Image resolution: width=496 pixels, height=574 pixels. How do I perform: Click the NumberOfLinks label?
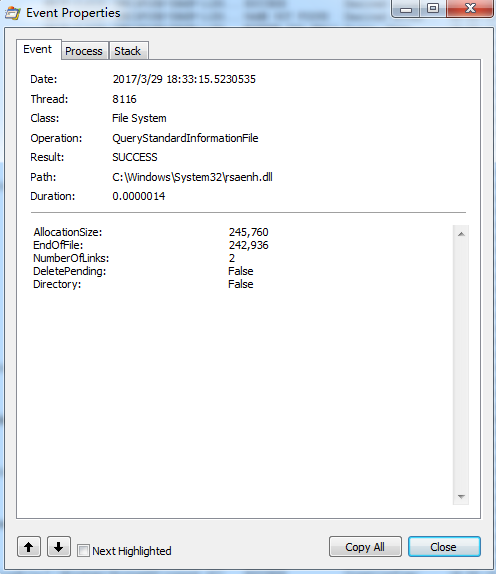coord(71,258)
